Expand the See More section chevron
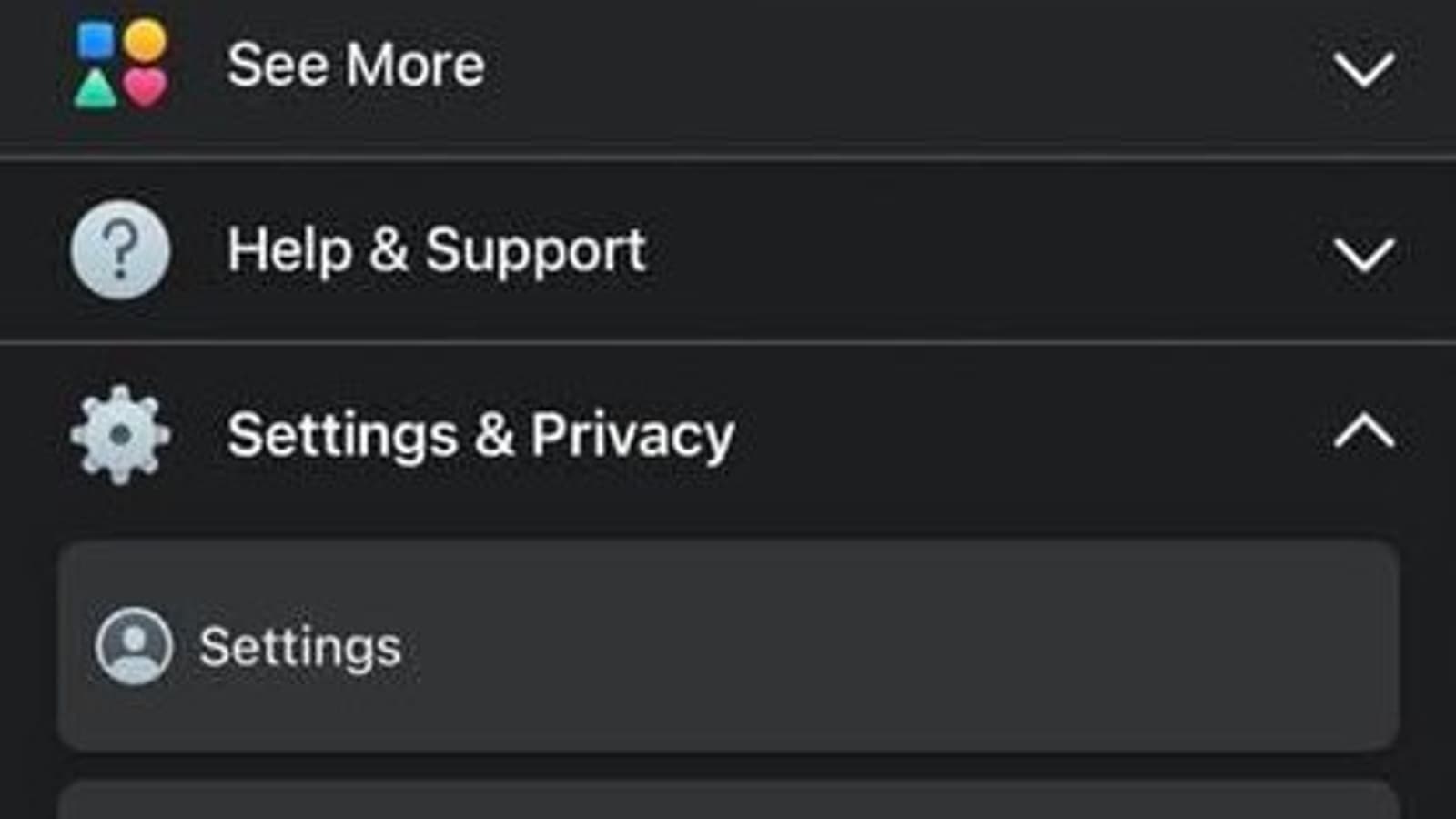Viewport: 1456px width, 819px height. (1363, 69)
